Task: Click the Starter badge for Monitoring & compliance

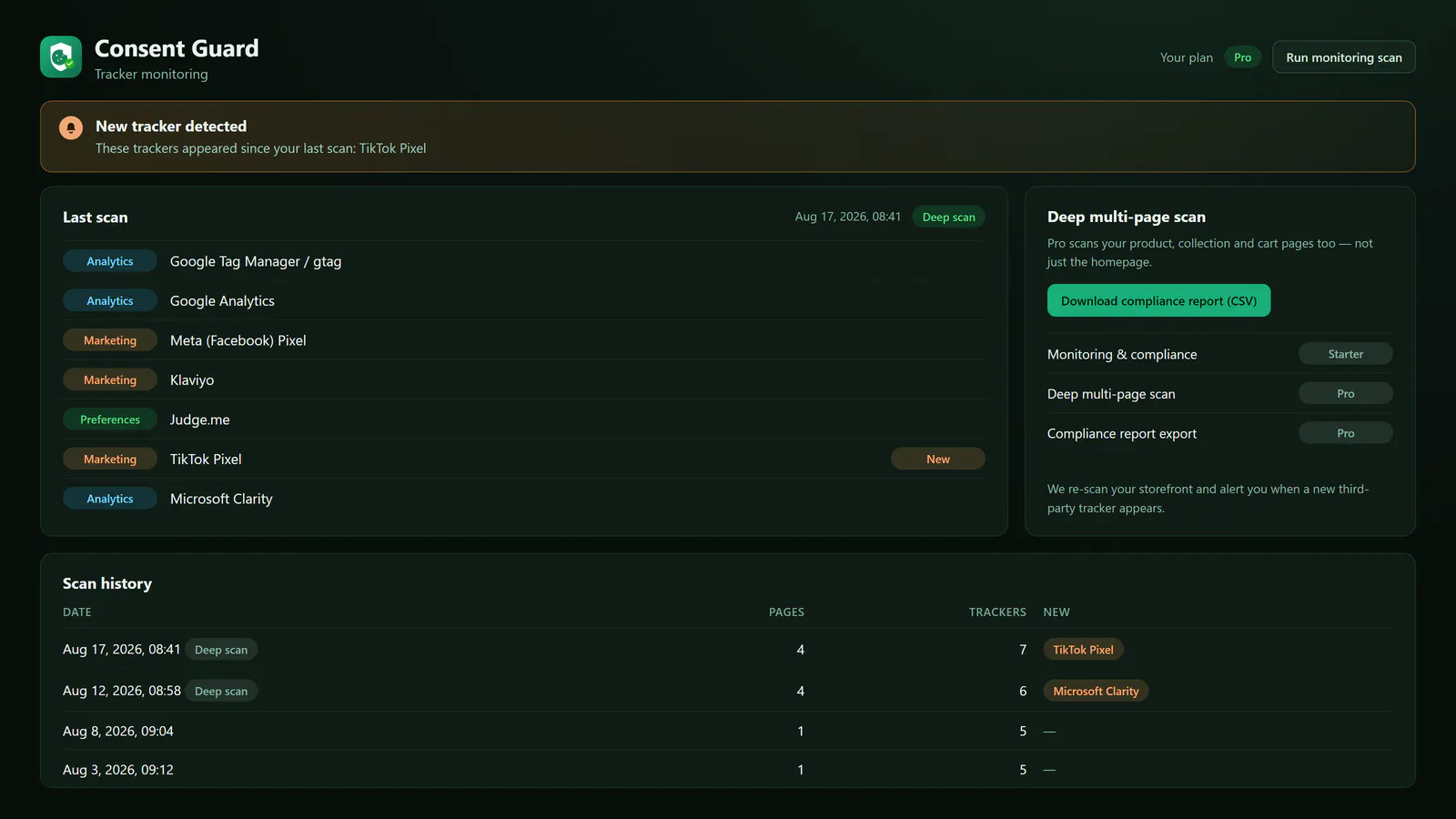Action: coord(1346,354)
